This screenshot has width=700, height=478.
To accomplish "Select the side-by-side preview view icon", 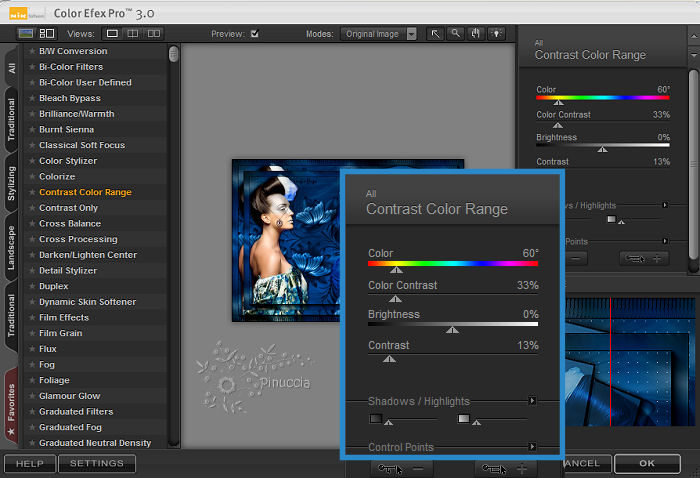I will (x=154, y=33).
